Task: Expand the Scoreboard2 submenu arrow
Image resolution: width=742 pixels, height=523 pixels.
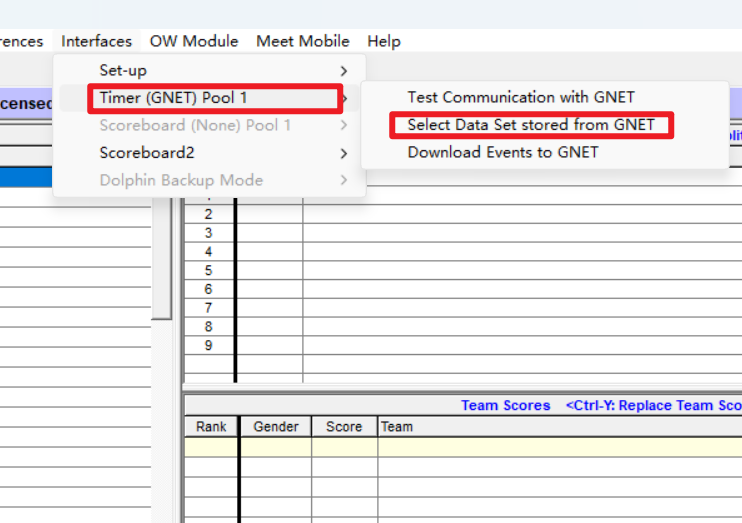Action: [344, 154]
